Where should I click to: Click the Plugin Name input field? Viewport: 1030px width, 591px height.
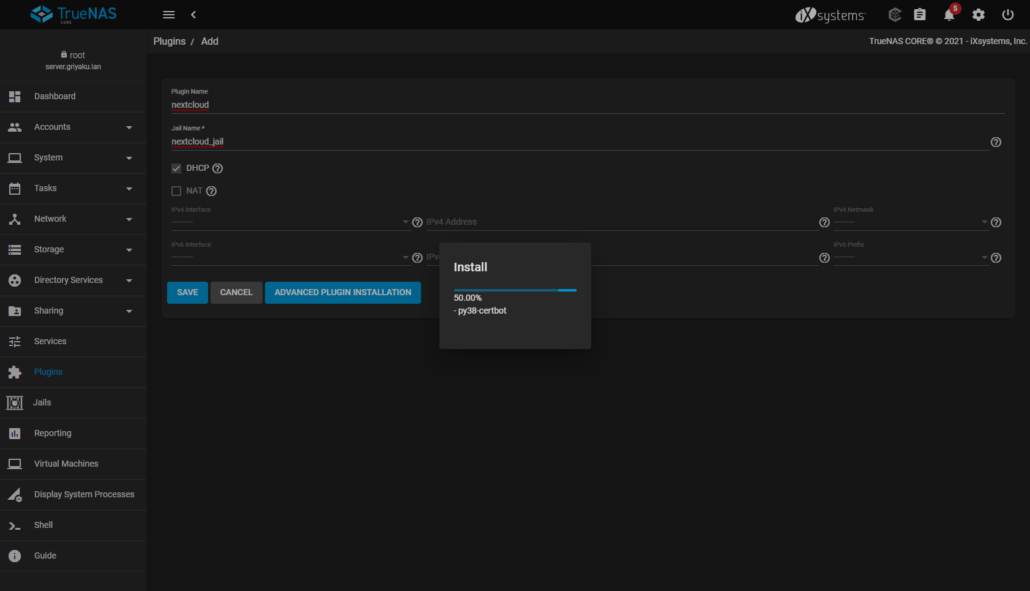[x=585, y=104]
